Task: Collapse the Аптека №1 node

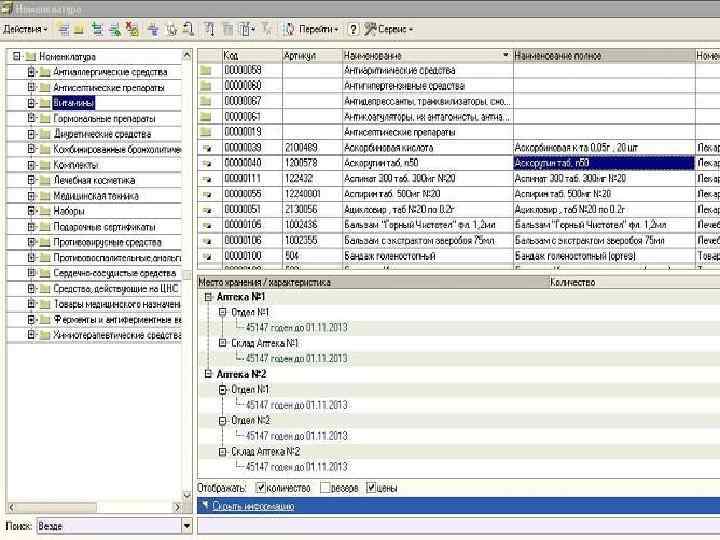Action: pos(207,297)
